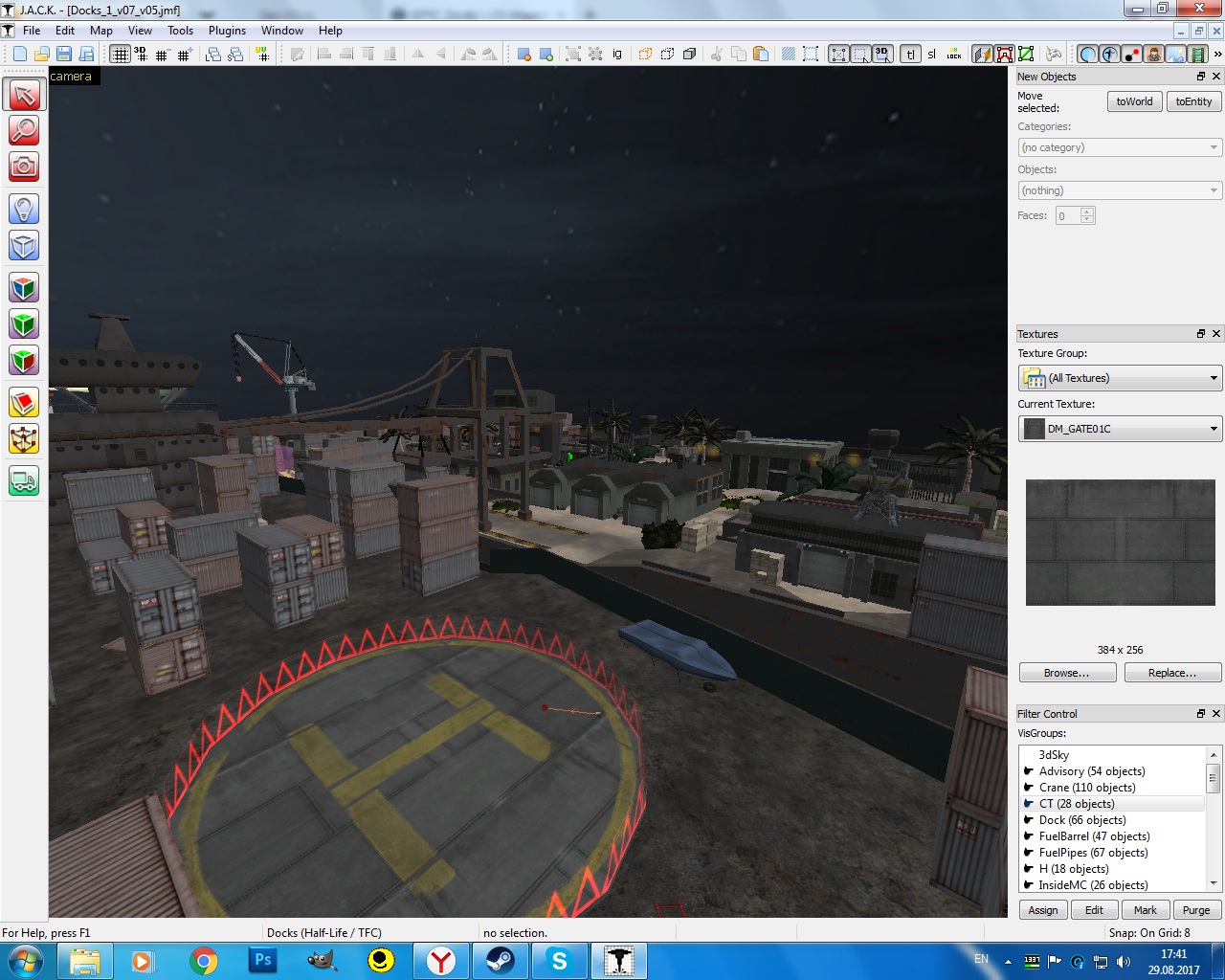The width and height of the screenshot is (1225, 980).
Task: Open Steam from the taskbar
Action: coord(500,961)
